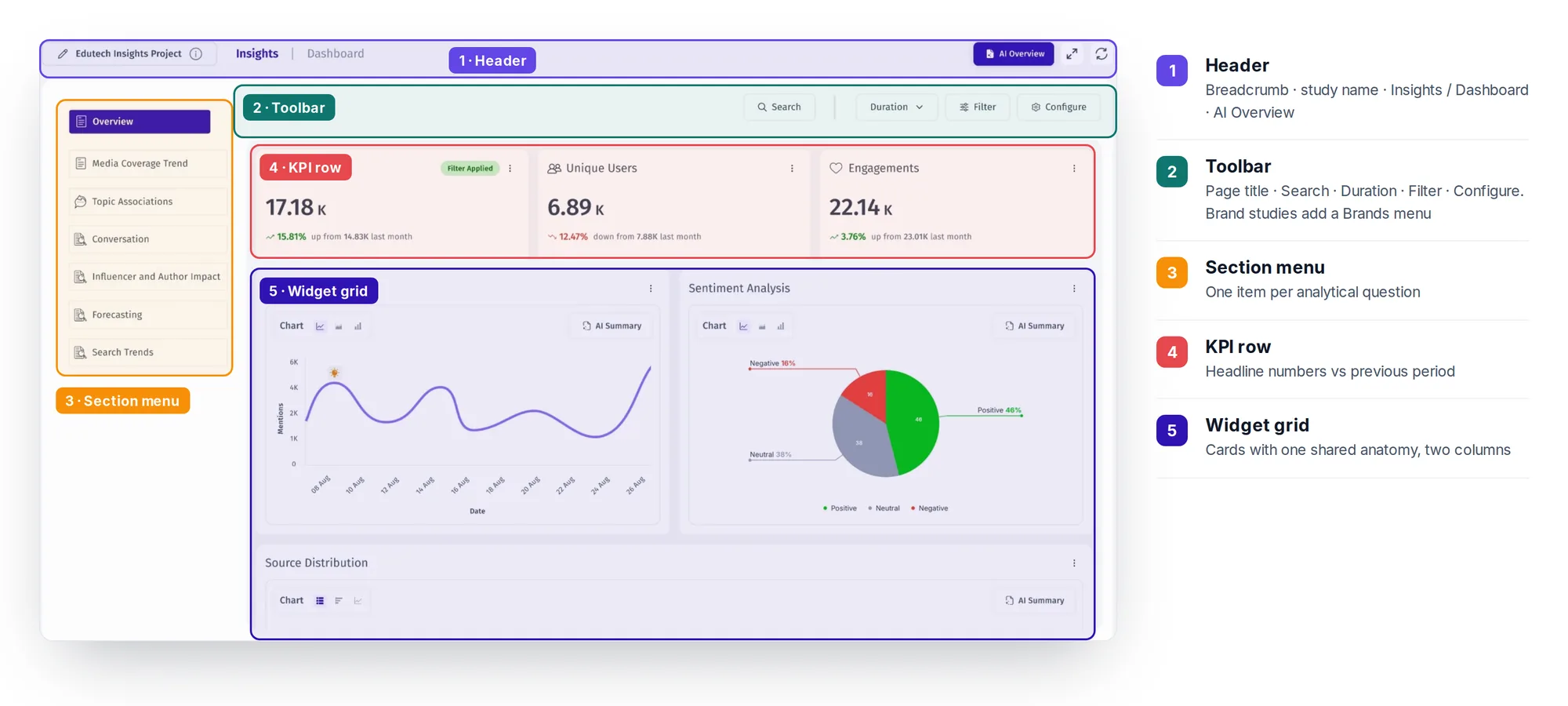Toggle Negative series in sentiment legend
Screen dimensions: 1568x706
click(930, 508)
